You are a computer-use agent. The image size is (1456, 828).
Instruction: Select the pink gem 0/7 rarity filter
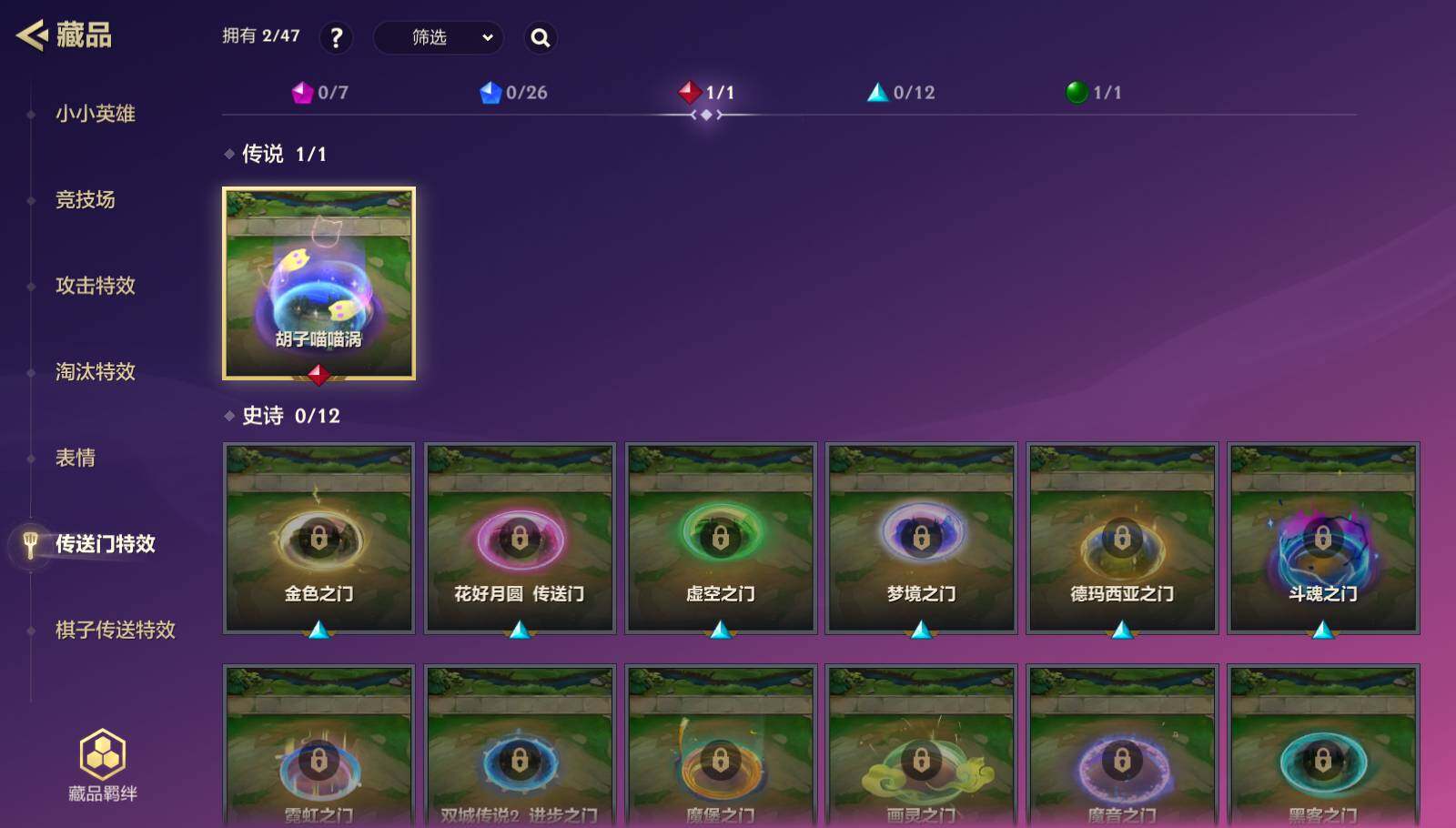319,92
